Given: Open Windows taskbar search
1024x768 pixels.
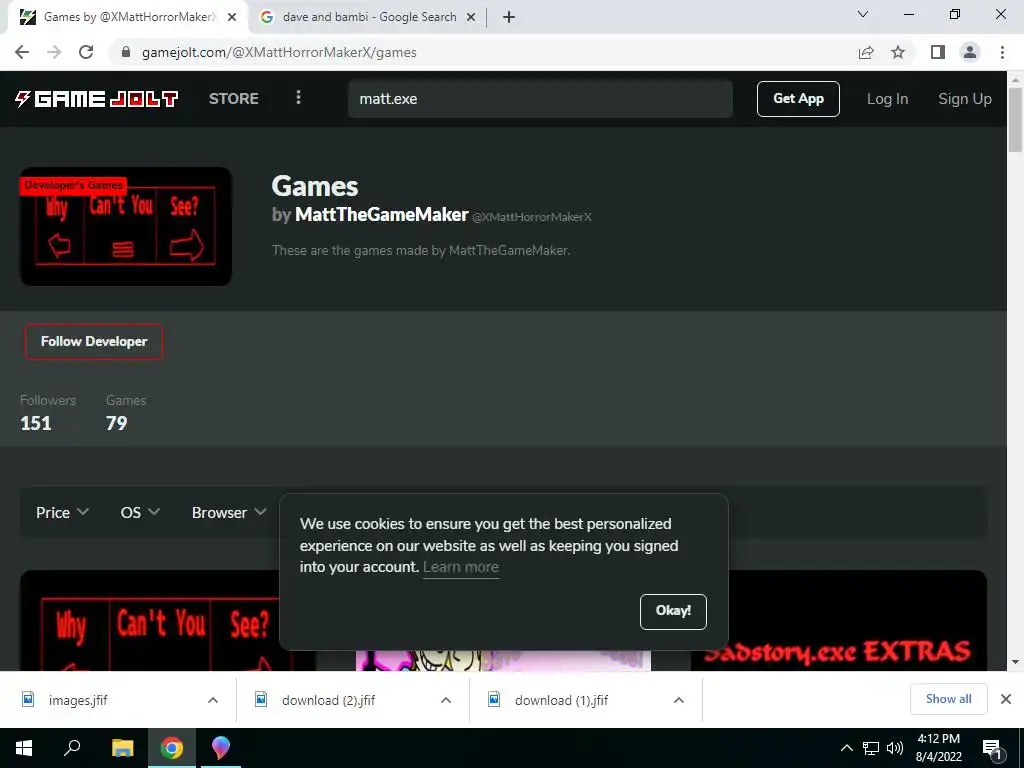Looking at the screenshot, I should pos(72,748).
